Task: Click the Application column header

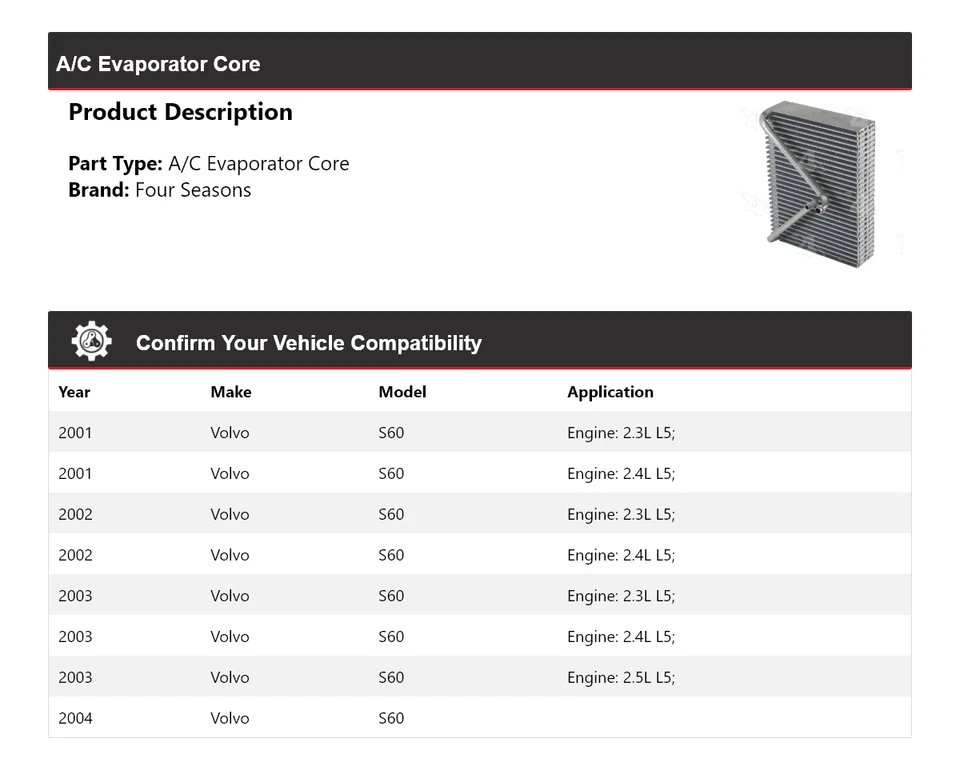Action: (610, 392)
